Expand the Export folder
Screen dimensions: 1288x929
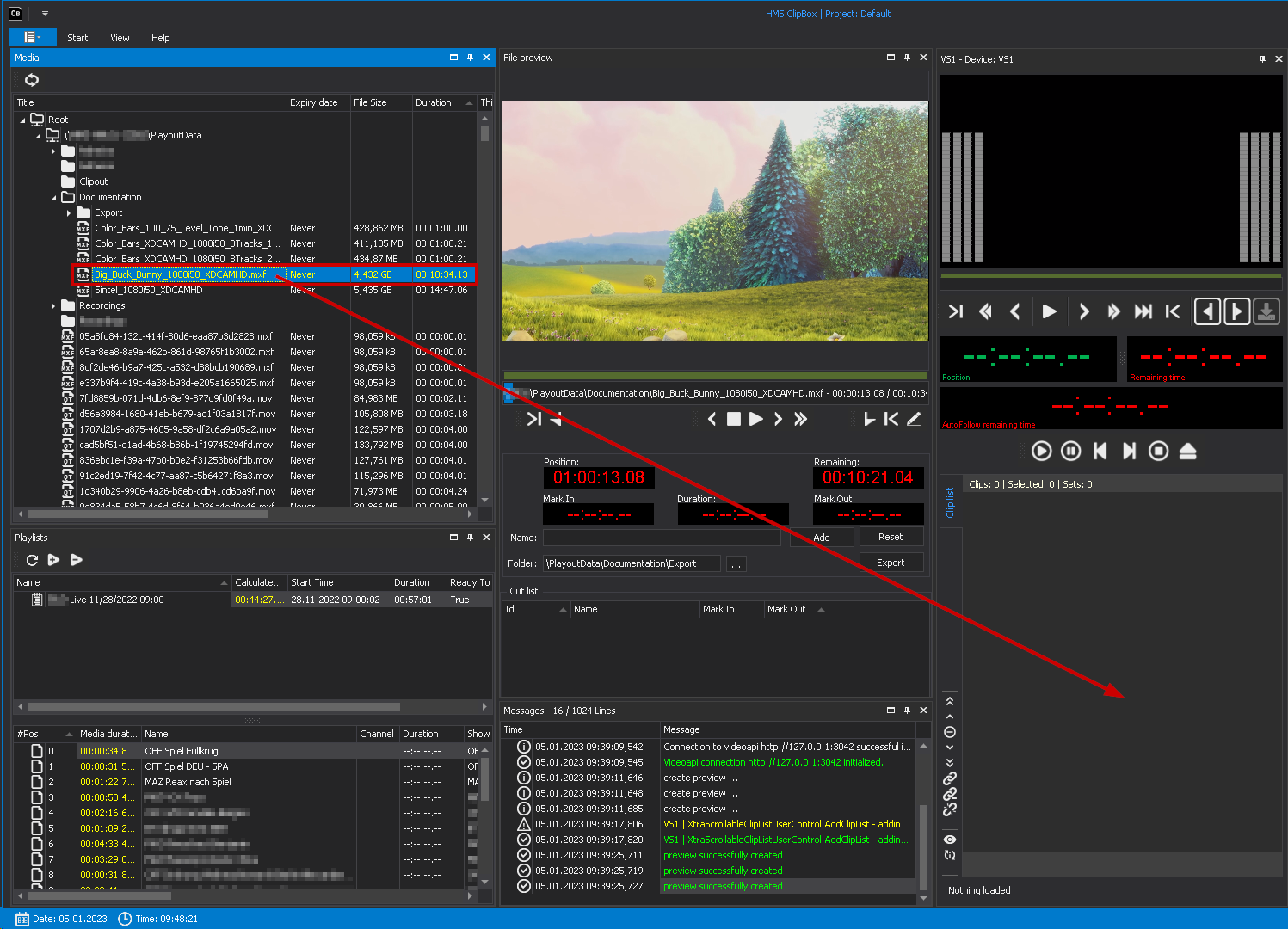click(69, 212)
